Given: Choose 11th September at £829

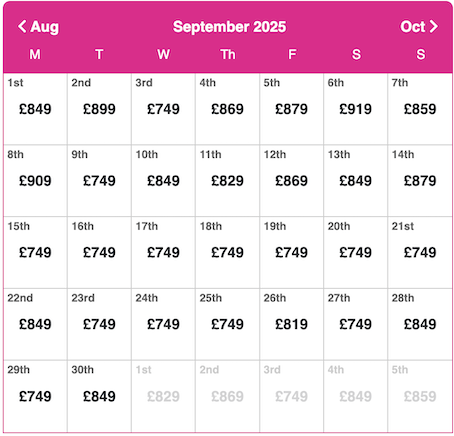Looking at the screenshot, I should coord(227,181).
